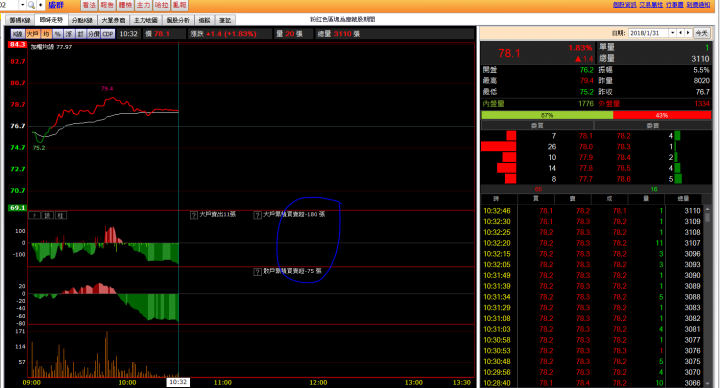Click the 75.2 low label on chart
The height and width of the screenshot is (388, 720).
(x=39, y=148)
